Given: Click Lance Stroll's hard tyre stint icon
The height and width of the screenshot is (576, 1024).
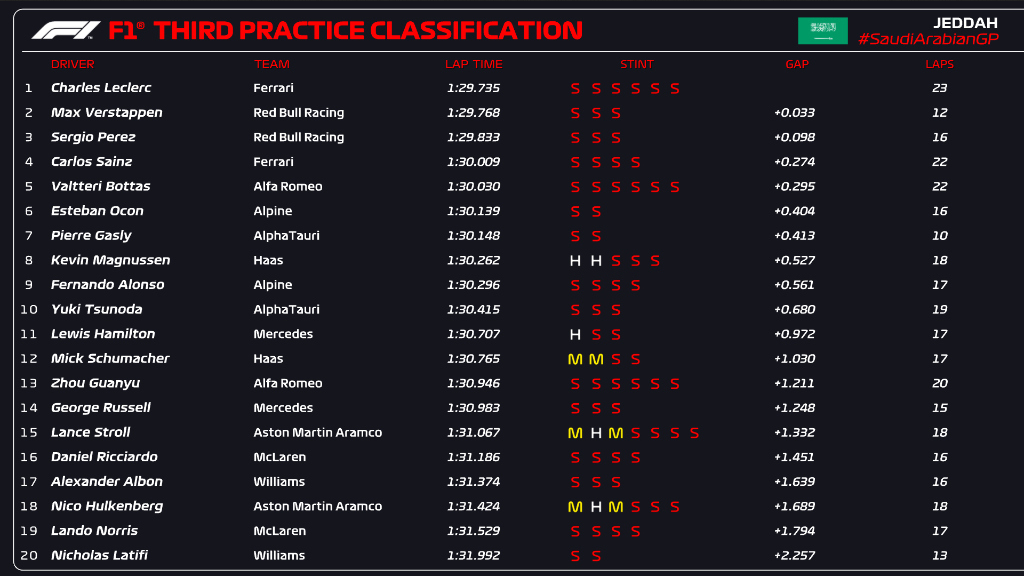Looking at the screenshot, I should 595,433.
